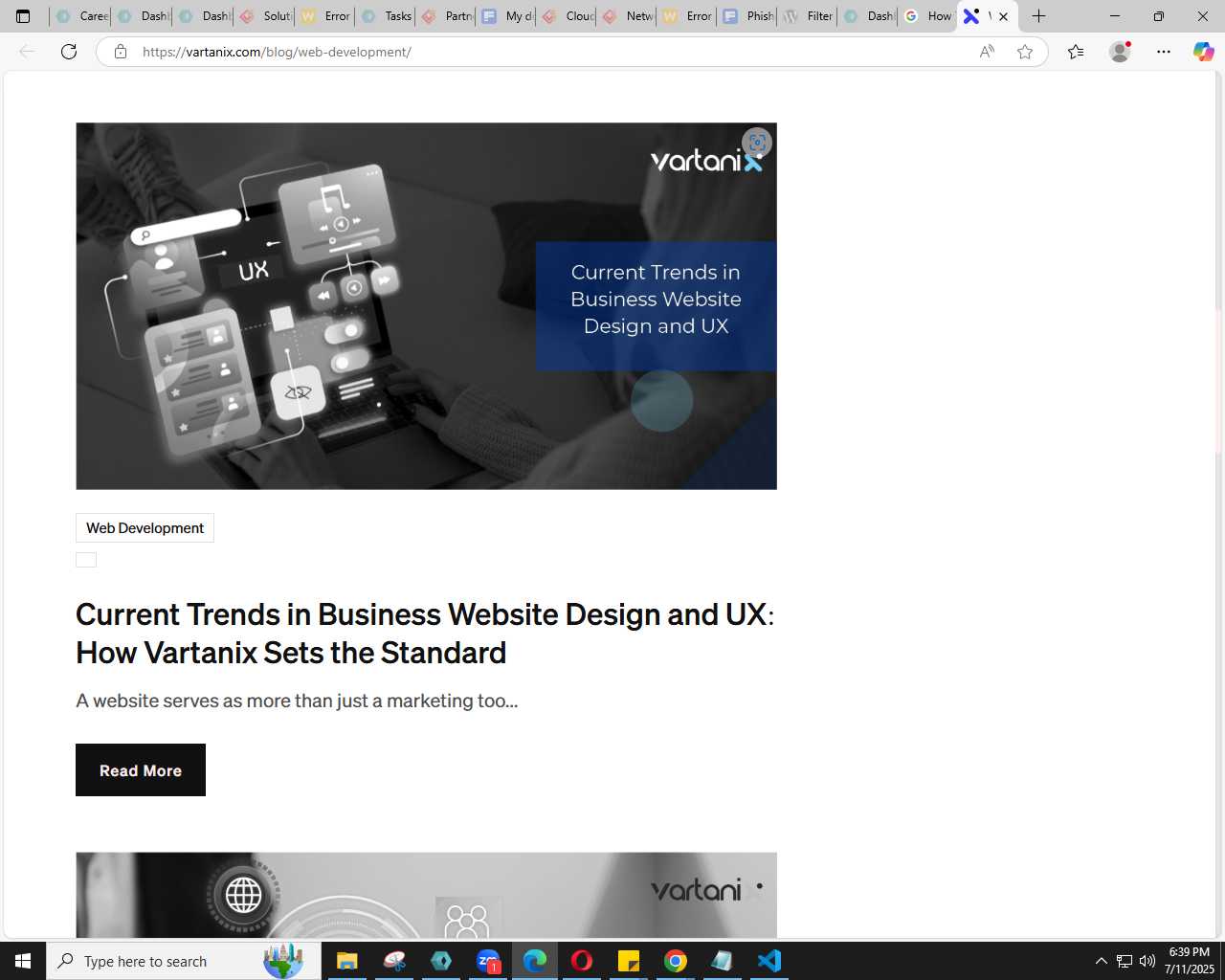Close the active Vartanix tab

pos(1003,16)
